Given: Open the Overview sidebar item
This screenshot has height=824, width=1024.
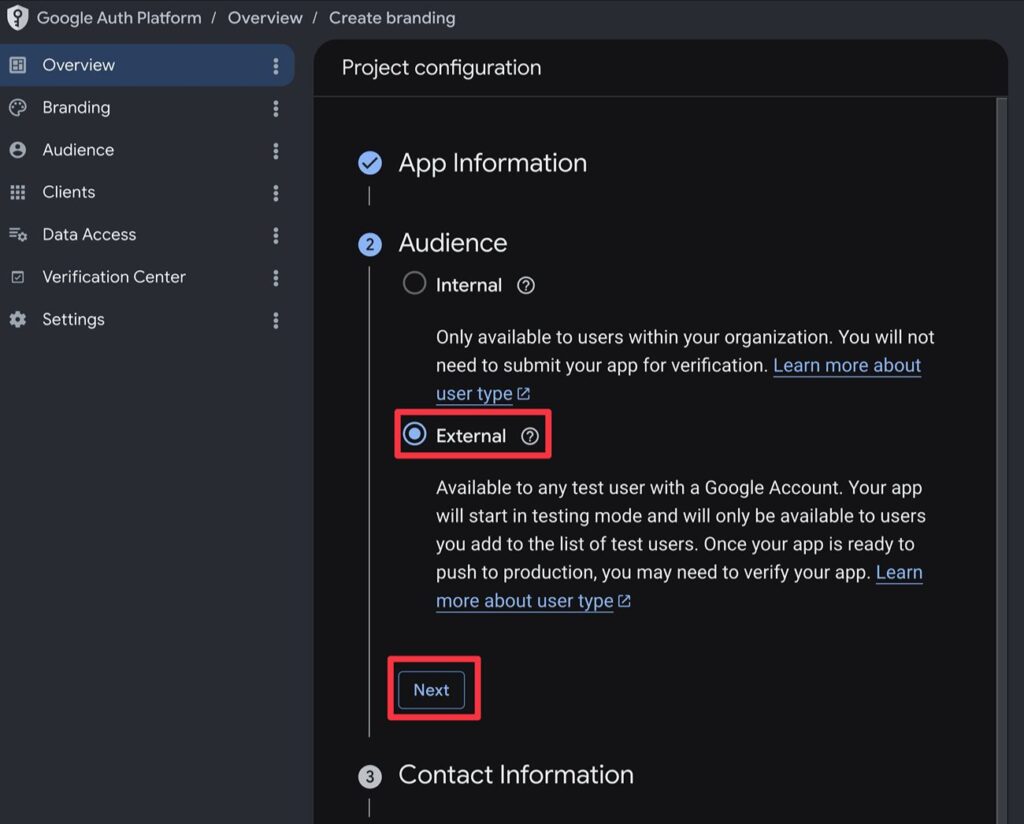Looking at the screenshot, I should (147, 65).
